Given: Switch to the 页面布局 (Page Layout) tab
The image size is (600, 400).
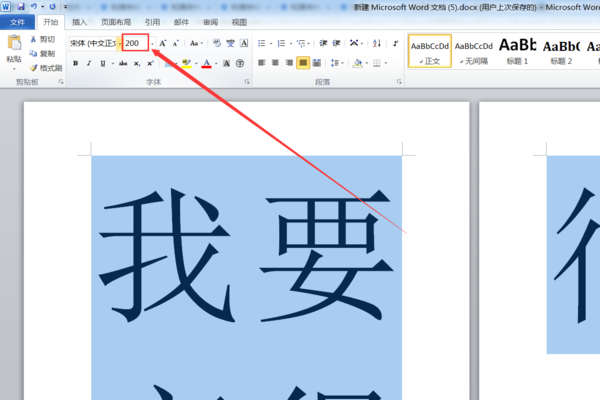Looking at the screenshot, I should point(116,22).
